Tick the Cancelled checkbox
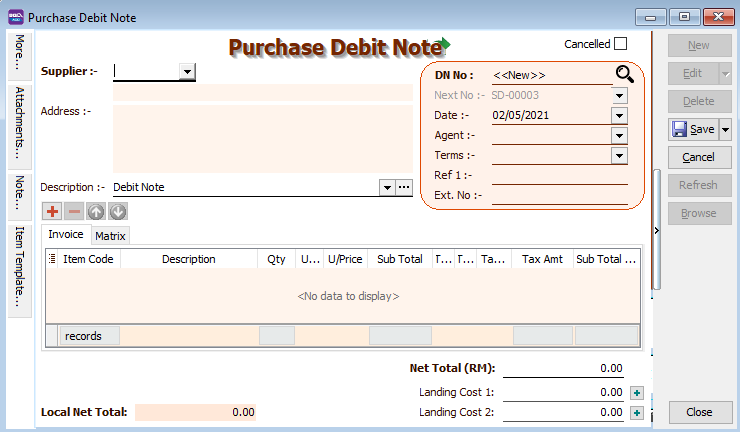 tap(620, 44)
